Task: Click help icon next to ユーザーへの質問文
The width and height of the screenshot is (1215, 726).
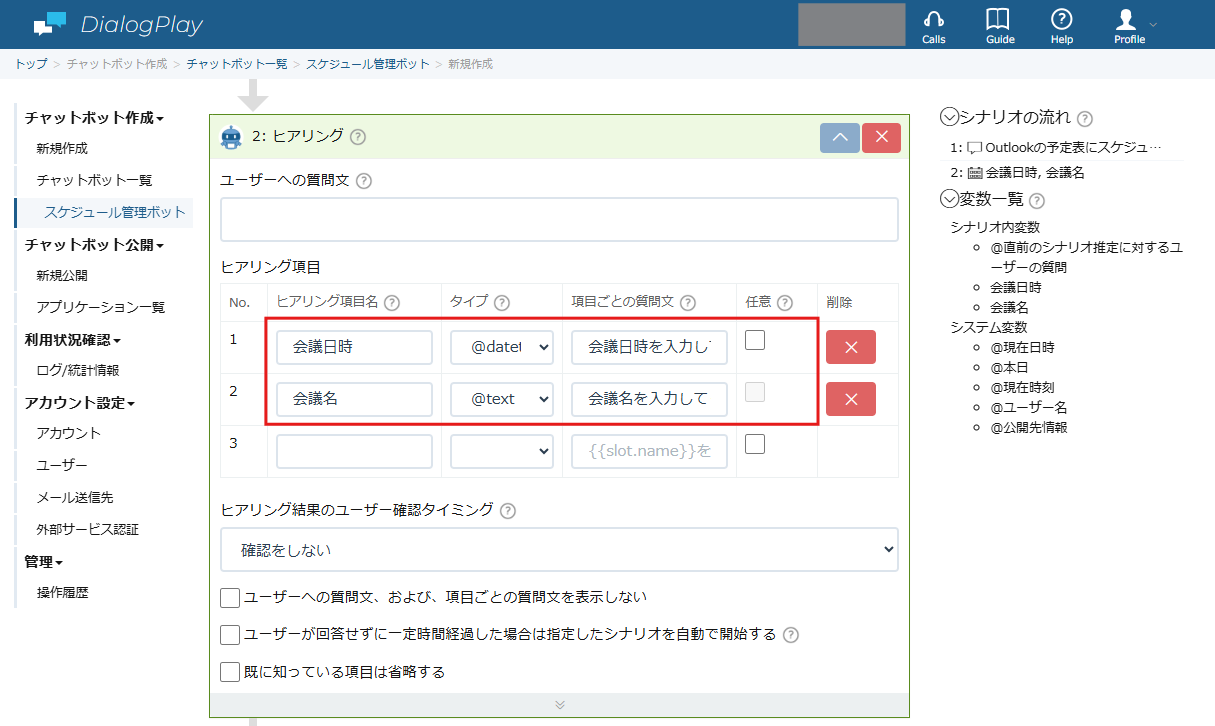Action: 364,181
